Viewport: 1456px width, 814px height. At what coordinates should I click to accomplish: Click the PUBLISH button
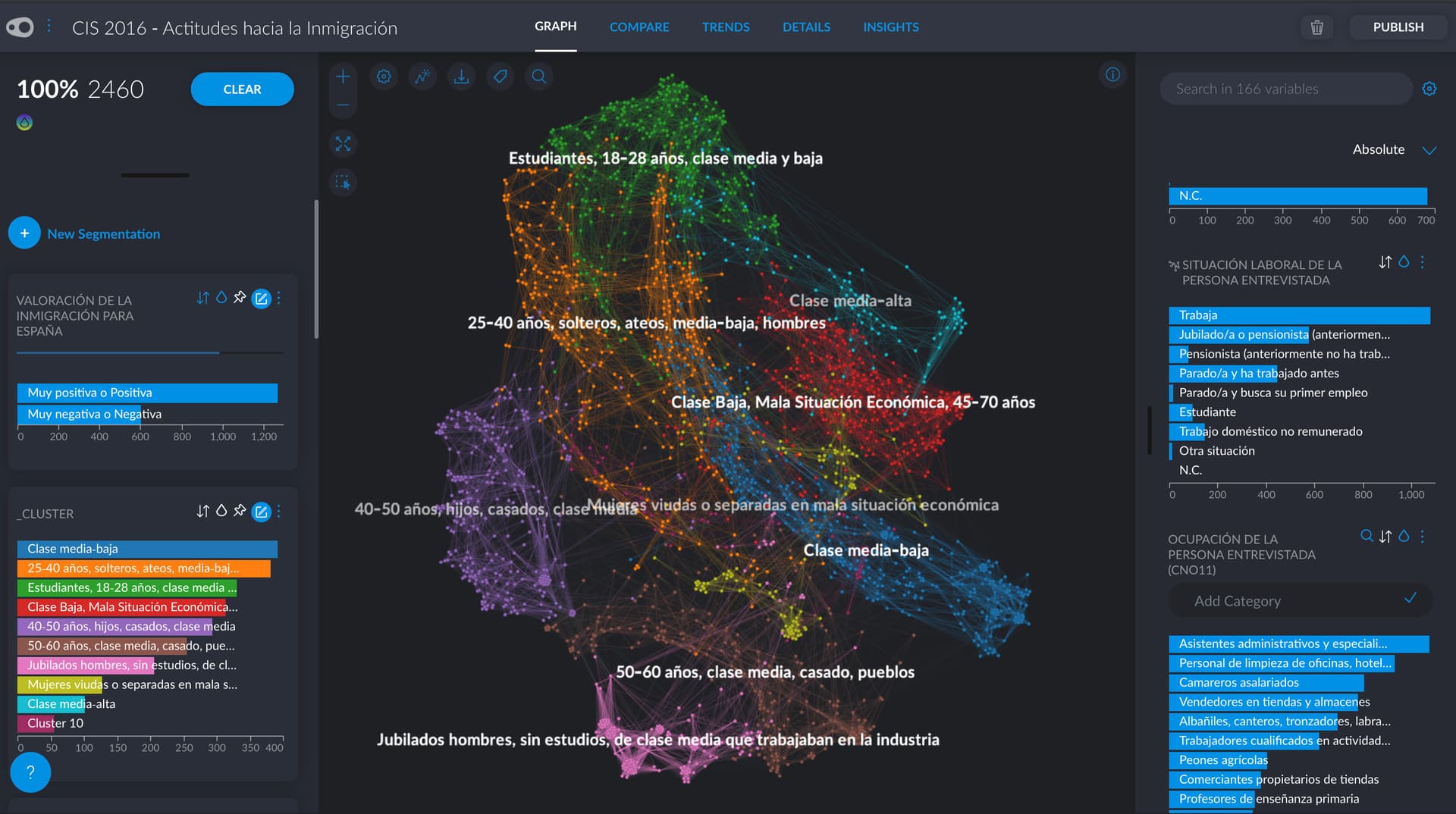pos(1398,27)
